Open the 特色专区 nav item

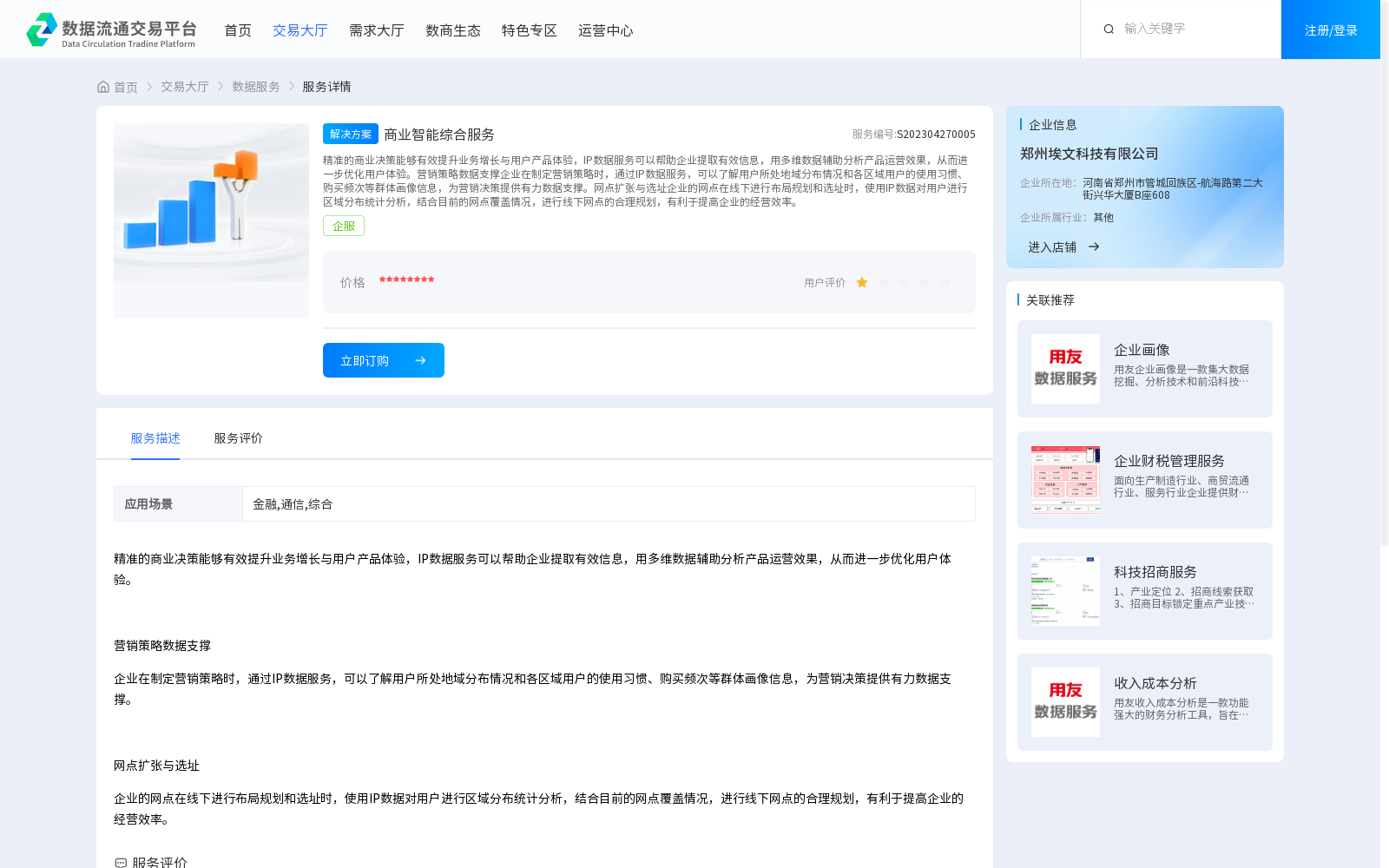click(x=530, y=30)
